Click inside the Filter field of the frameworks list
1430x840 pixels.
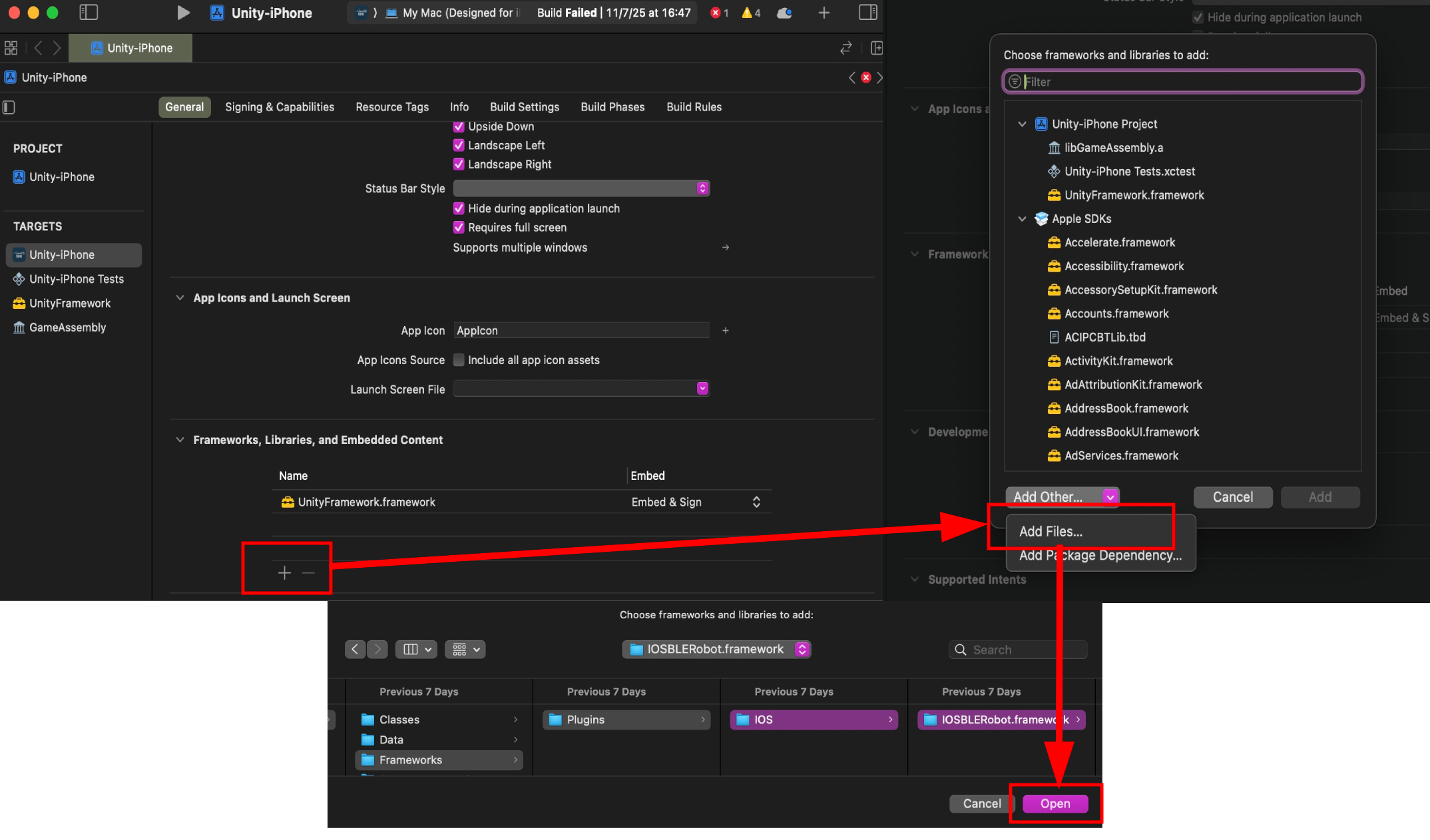pyautogui.click(x=1182, y=81)
